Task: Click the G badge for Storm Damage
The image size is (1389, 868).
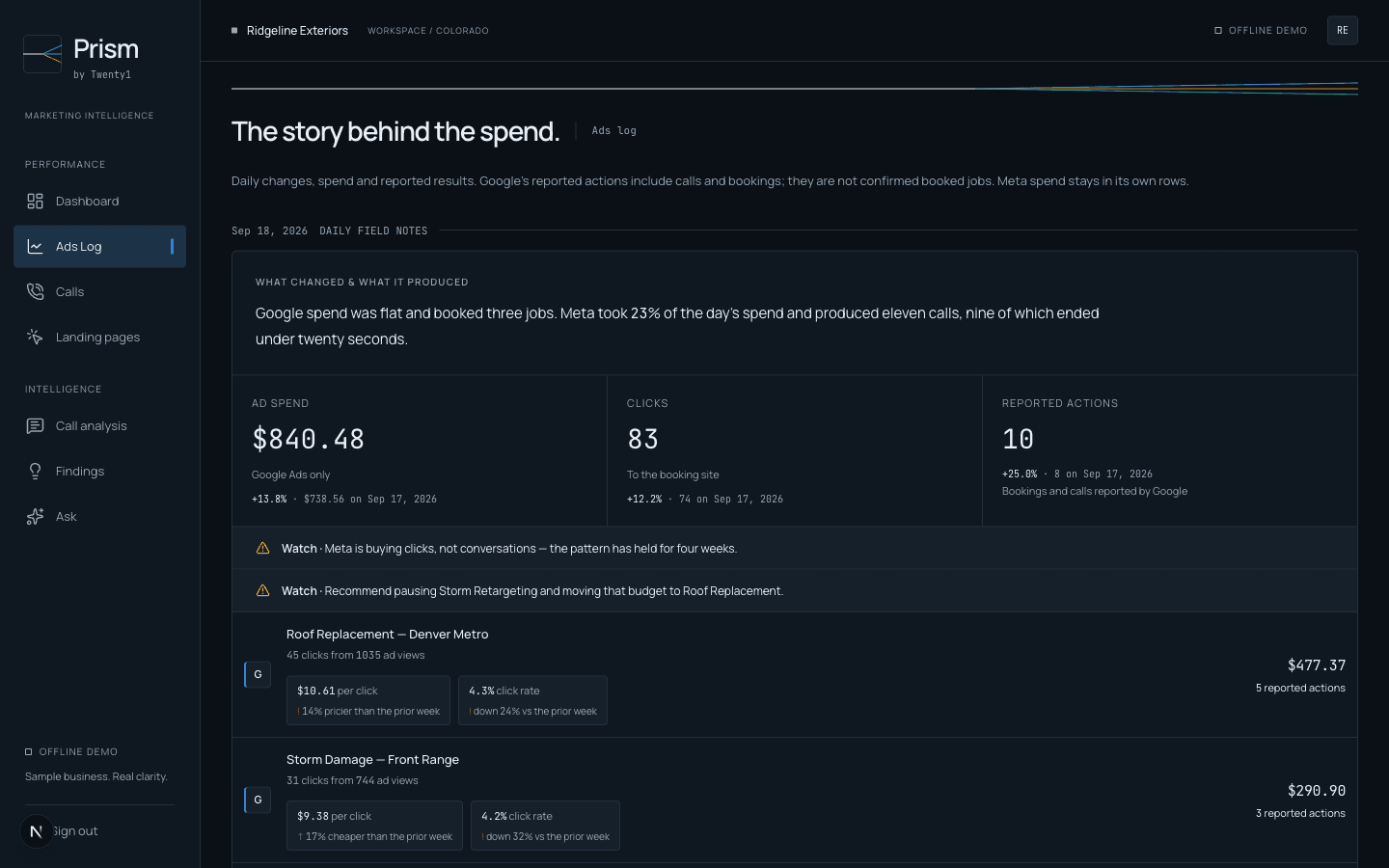Action: tap(258, 800)
